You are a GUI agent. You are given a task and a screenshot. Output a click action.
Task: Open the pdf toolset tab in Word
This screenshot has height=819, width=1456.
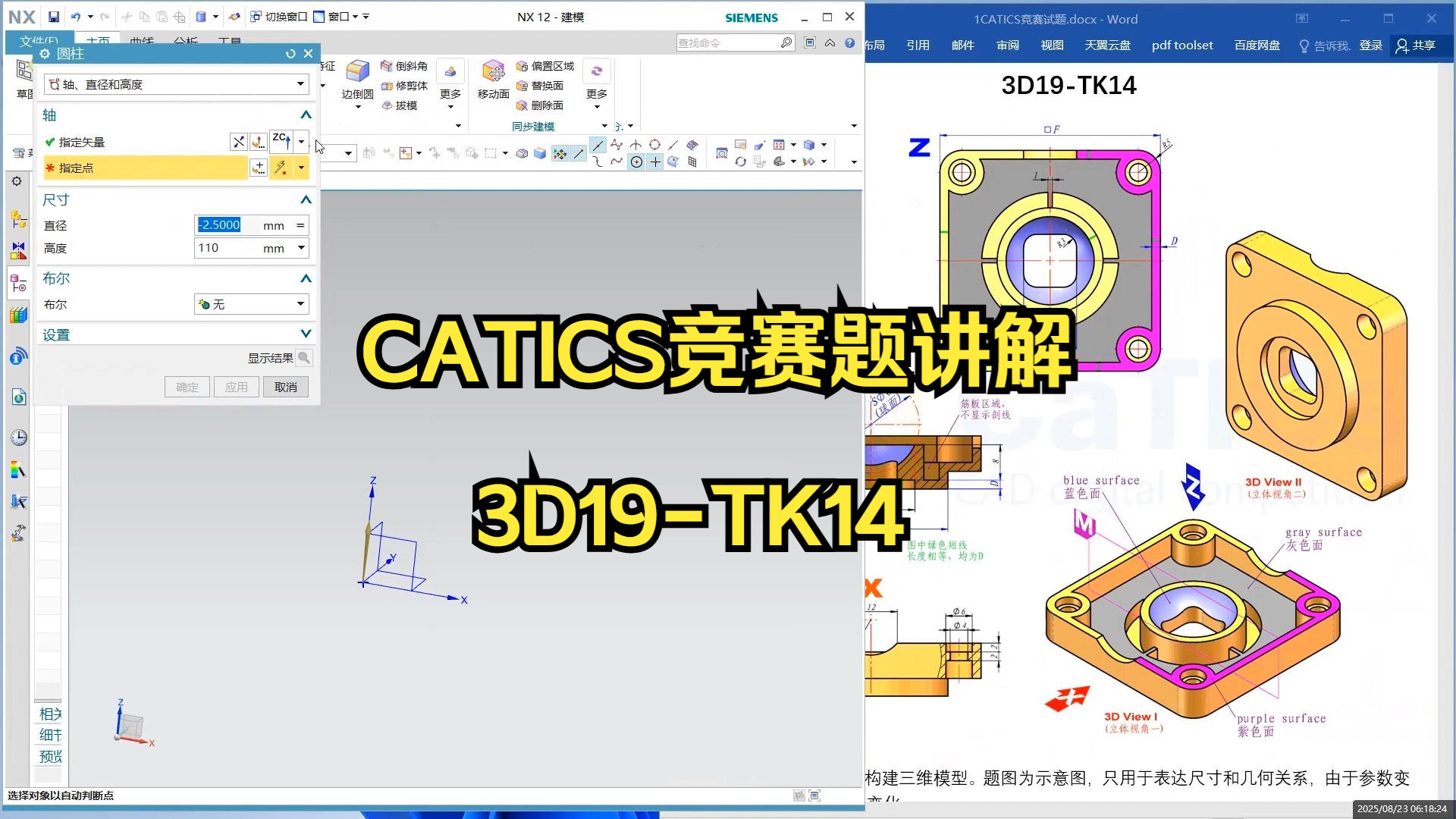tap(1182, 45)
